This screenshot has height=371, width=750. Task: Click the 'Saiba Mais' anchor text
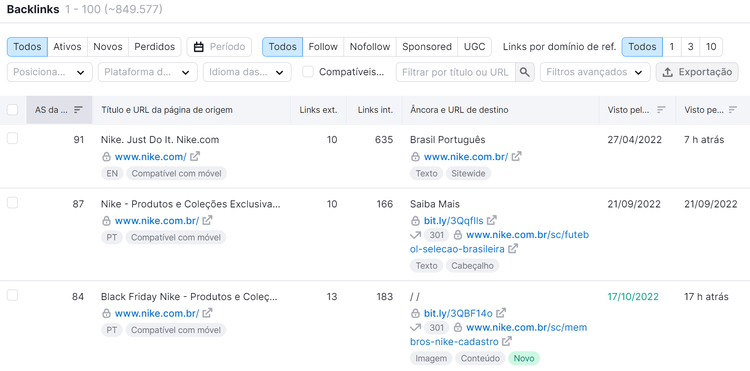(x=435, y=204)
